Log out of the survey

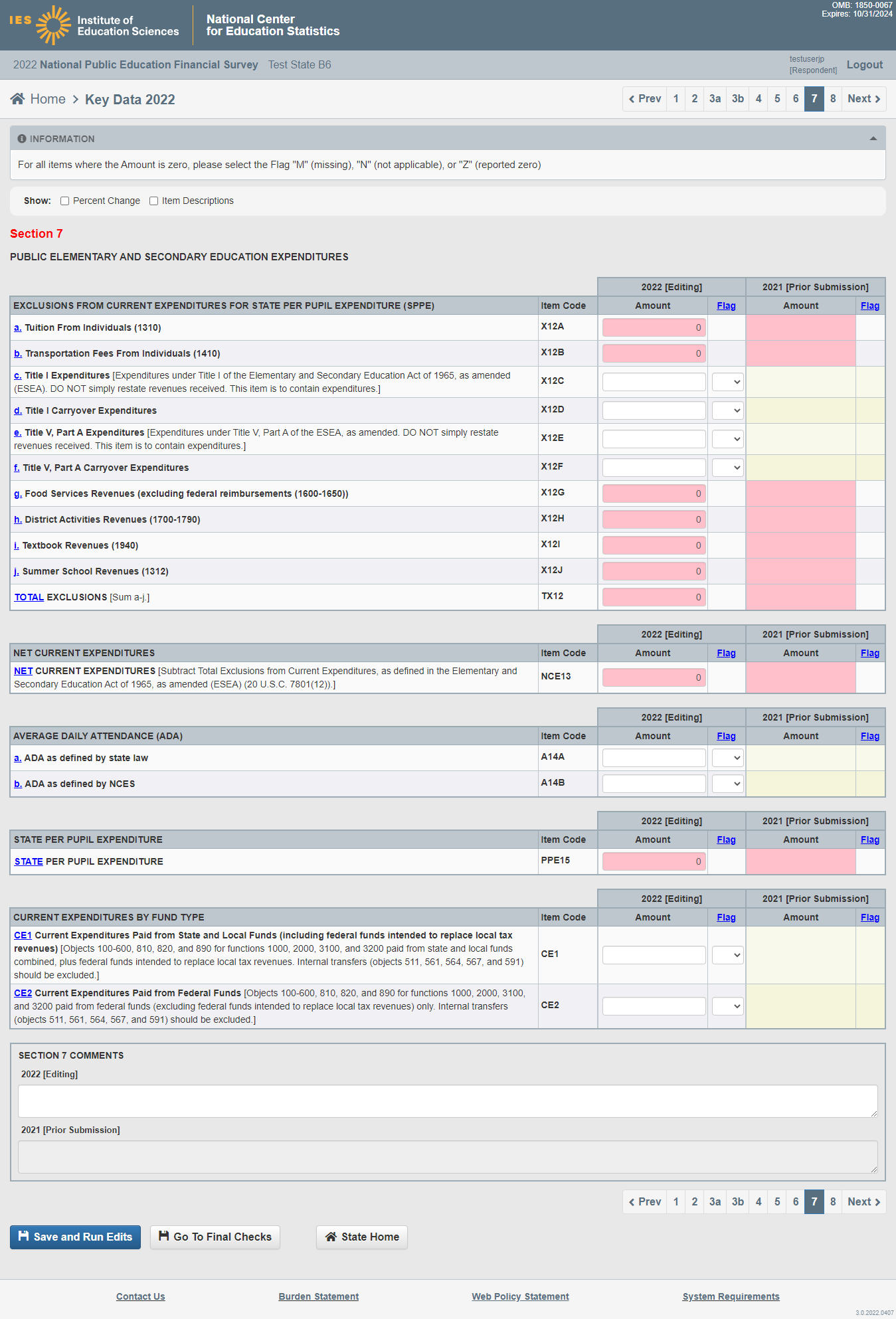click(x=864, y=64)
